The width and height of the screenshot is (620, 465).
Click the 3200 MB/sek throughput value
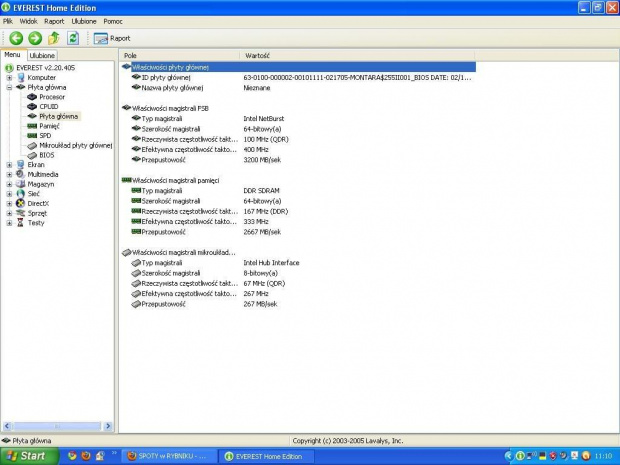coord(262,160)
